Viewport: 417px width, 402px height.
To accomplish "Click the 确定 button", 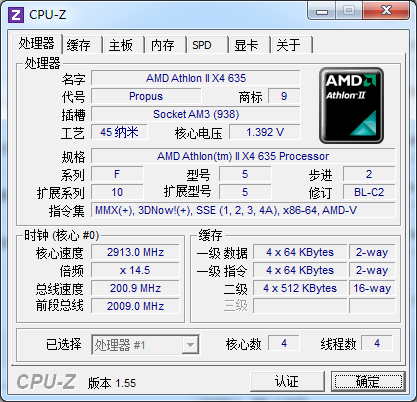I will [368, 381].
